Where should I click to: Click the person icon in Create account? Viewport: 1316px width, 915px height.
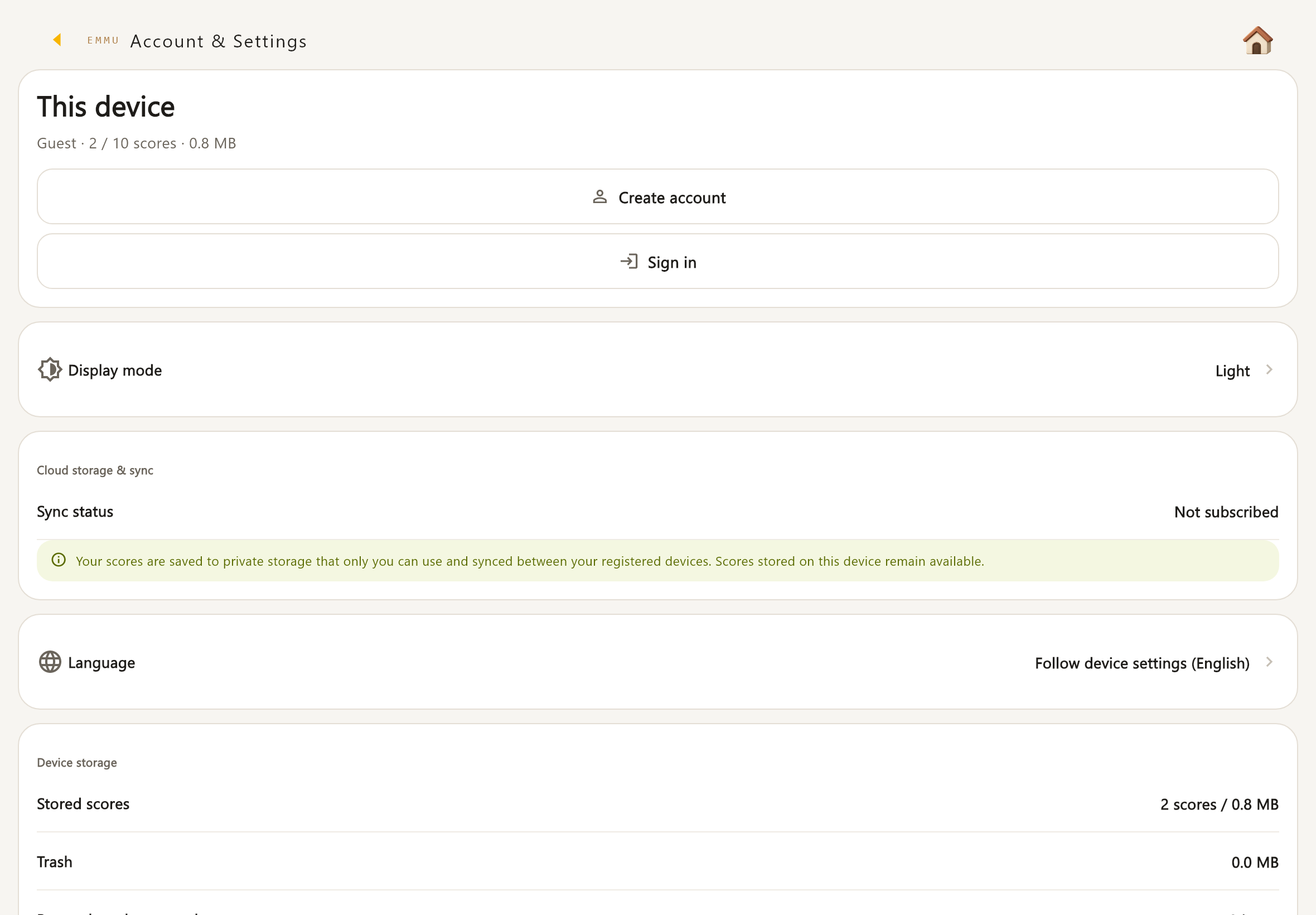pyautogui.click(x=599, y=196)
